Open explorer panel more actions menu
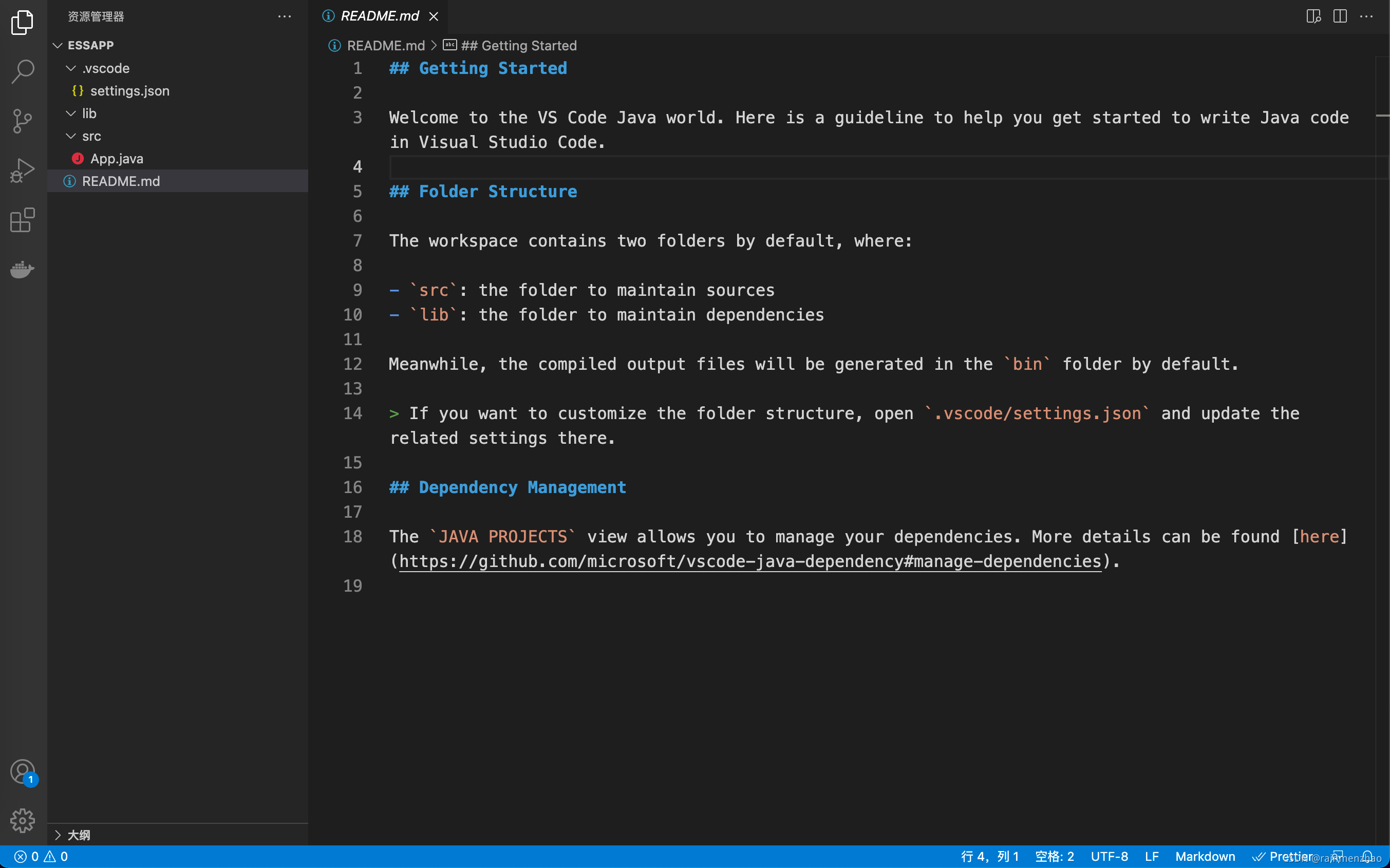 tap(284, 16)
